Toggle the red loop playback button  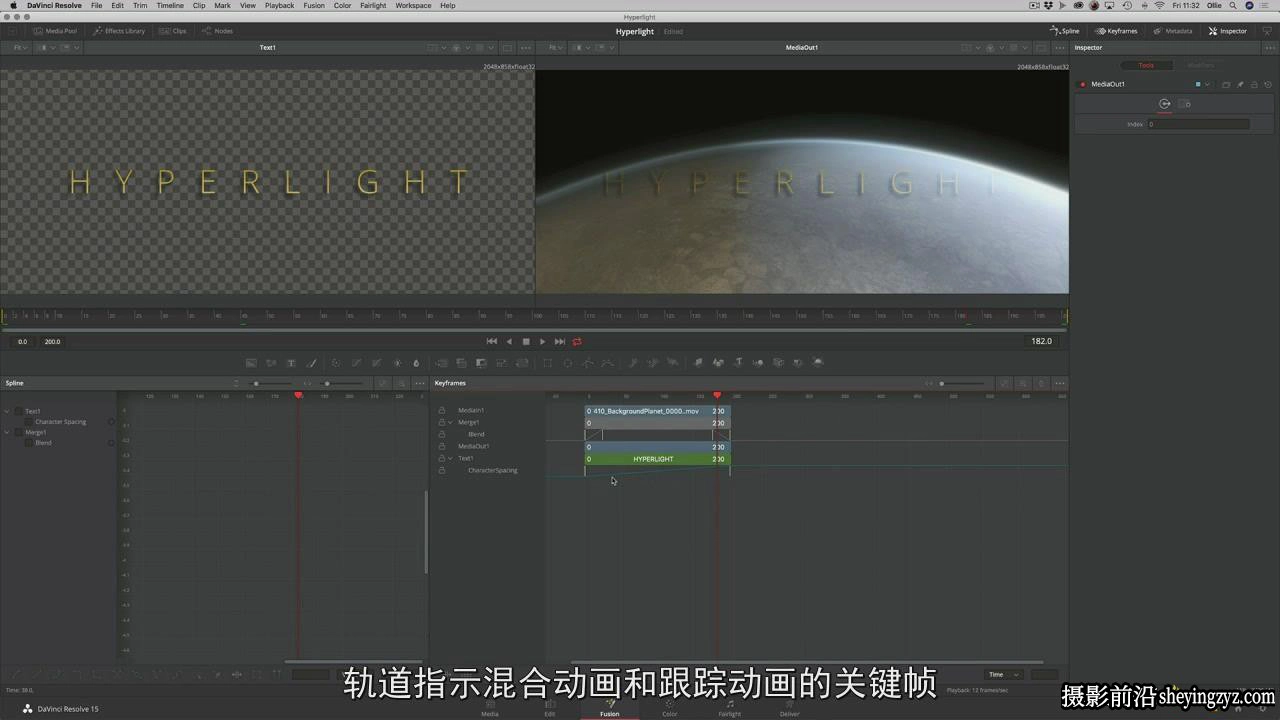coord(577,341)
